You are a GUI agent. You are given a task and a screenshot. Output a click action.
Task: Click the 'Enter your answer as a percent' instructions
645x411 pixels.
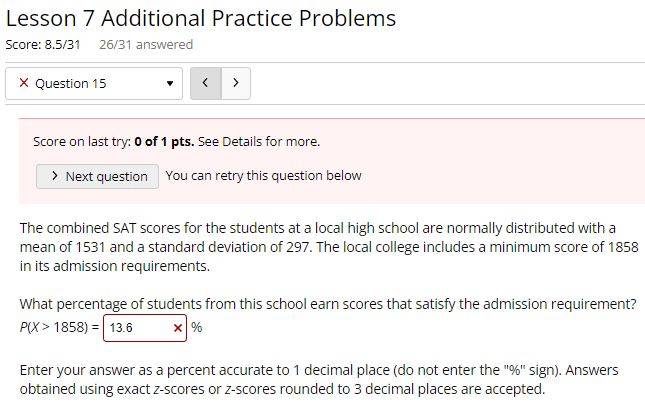pos(319,379)
